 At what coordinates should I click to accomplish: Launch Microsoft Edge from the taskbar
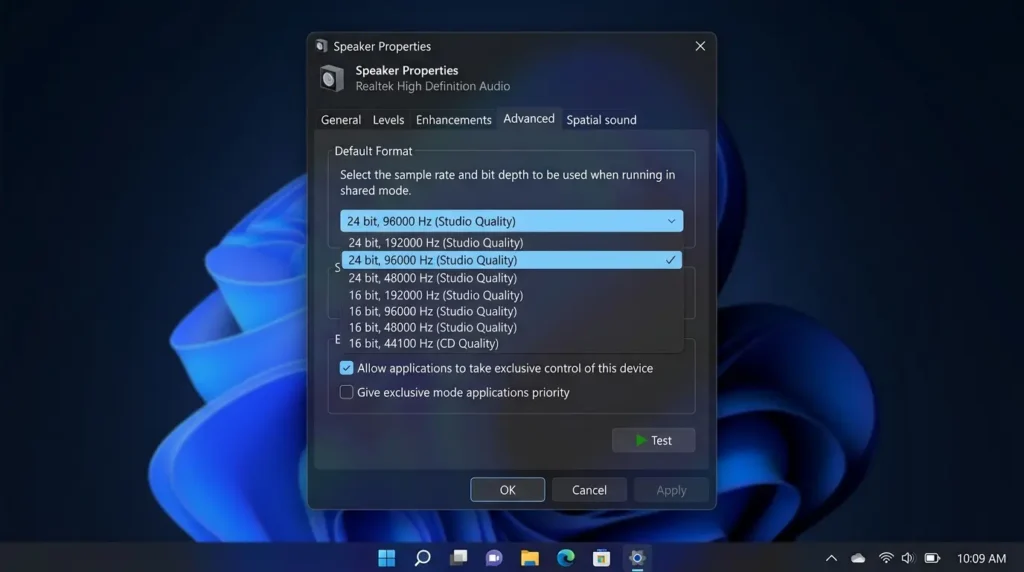566,558
